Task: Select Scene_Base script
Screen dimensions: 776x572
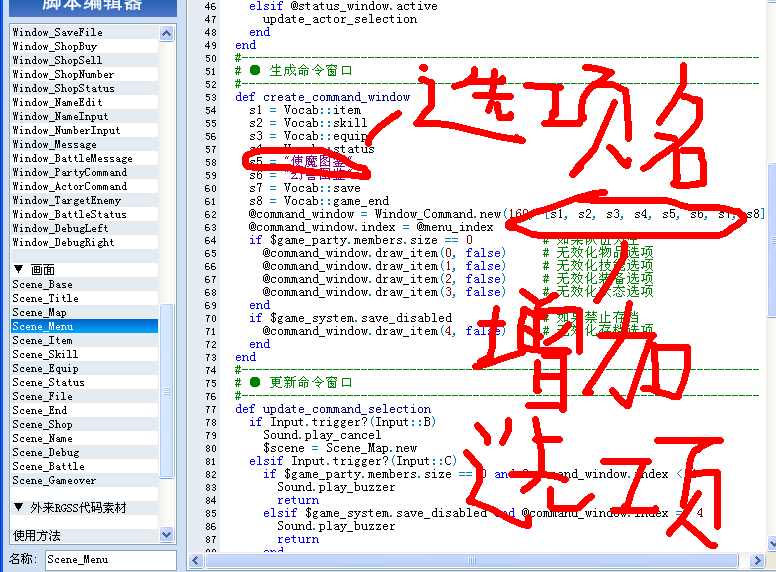Action: tap(84, 285)
